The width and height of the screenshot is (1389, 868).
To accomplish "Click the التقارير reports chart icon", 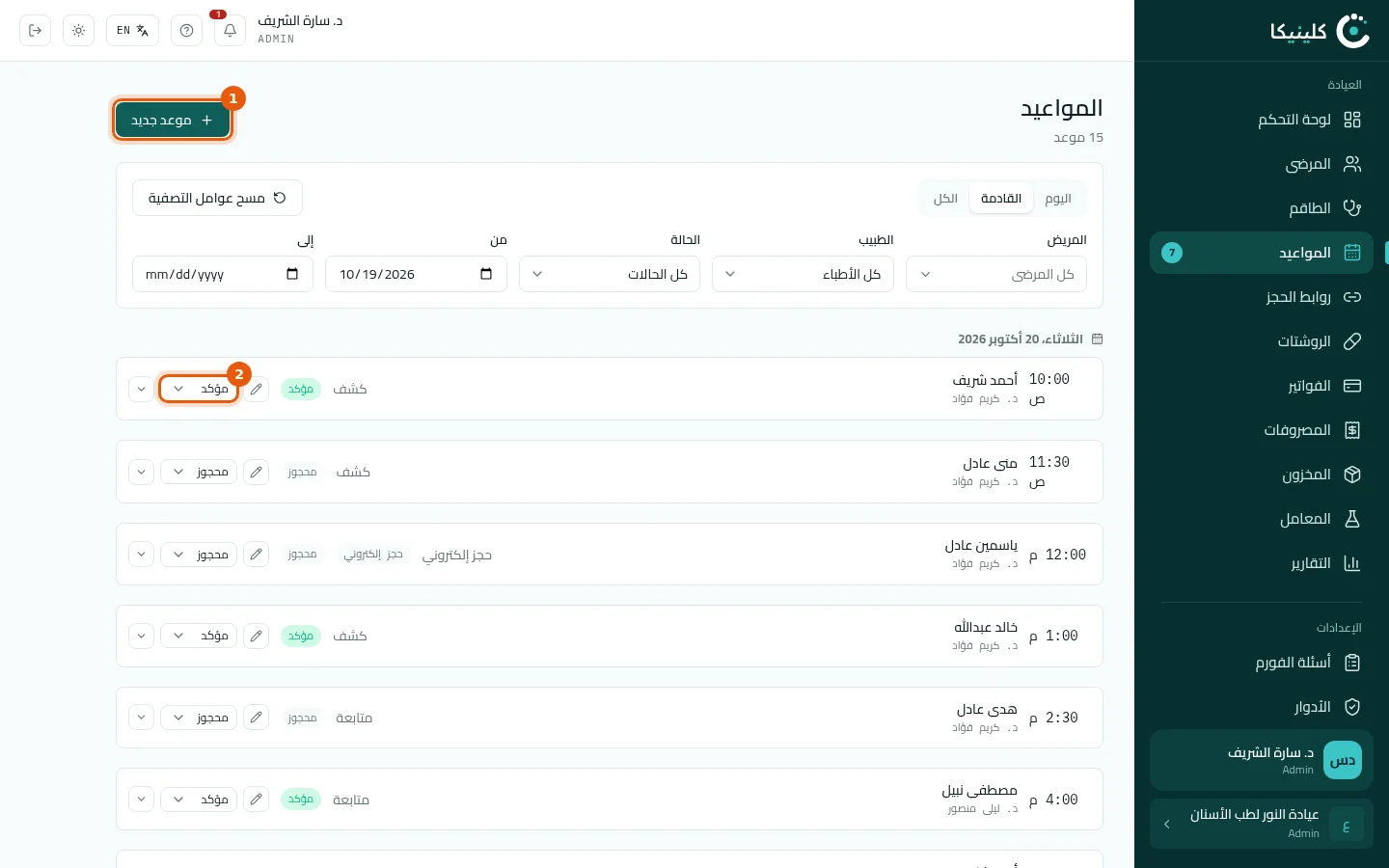I will 1352,563.
